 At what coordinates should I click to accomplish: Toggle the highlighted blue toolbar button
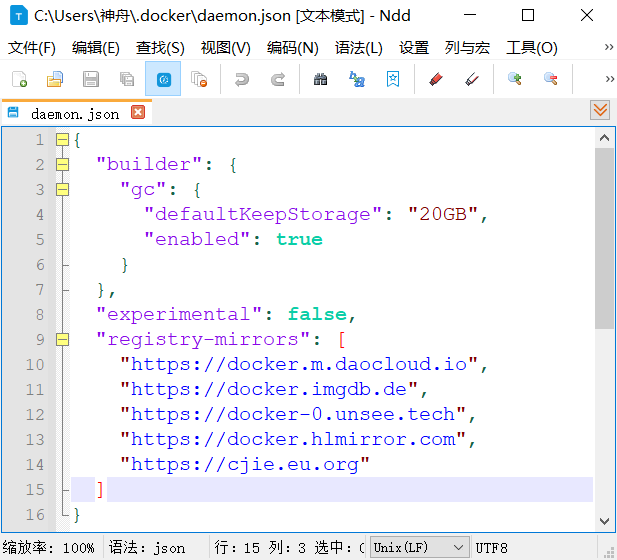163,79
